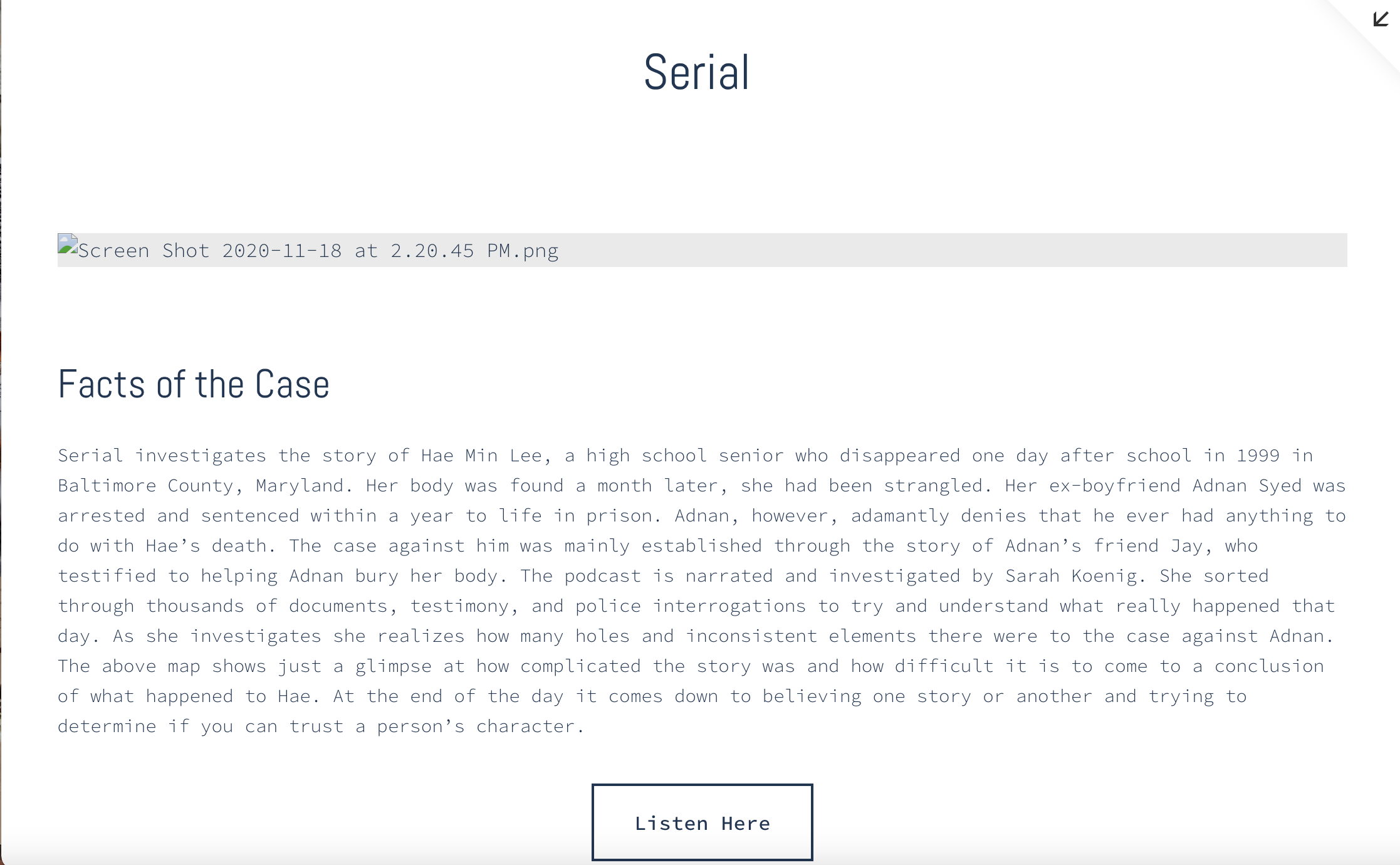The image size is (1400, 865).
Task: Click the "Serial" page title
Action: (696, 73)
